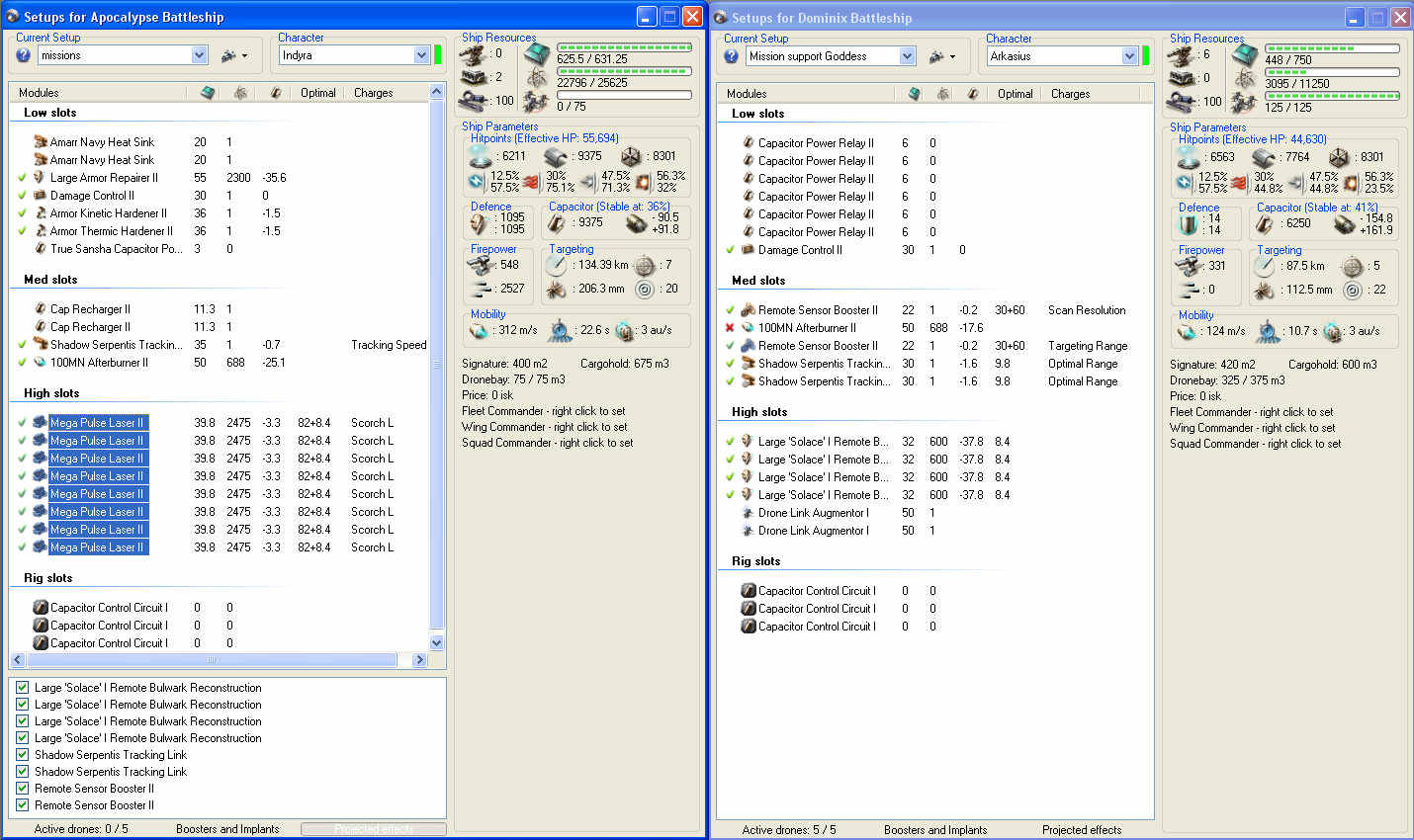Click the Large Armor Repairer II module icon
The width and height of the screenshot is (1414, 840).
41,178
